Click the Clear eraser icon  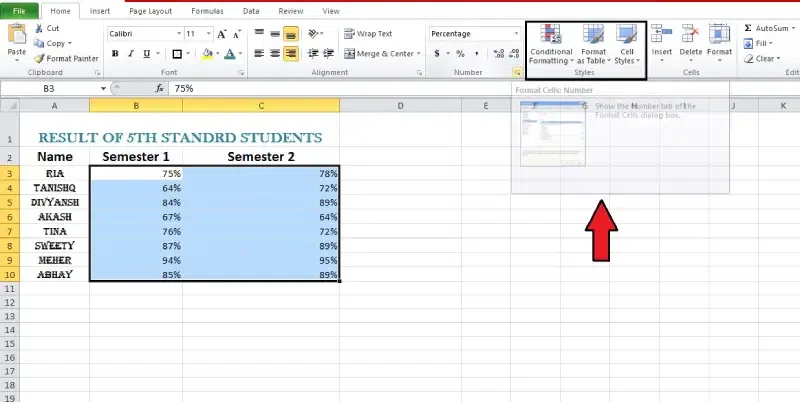point(748,59)
